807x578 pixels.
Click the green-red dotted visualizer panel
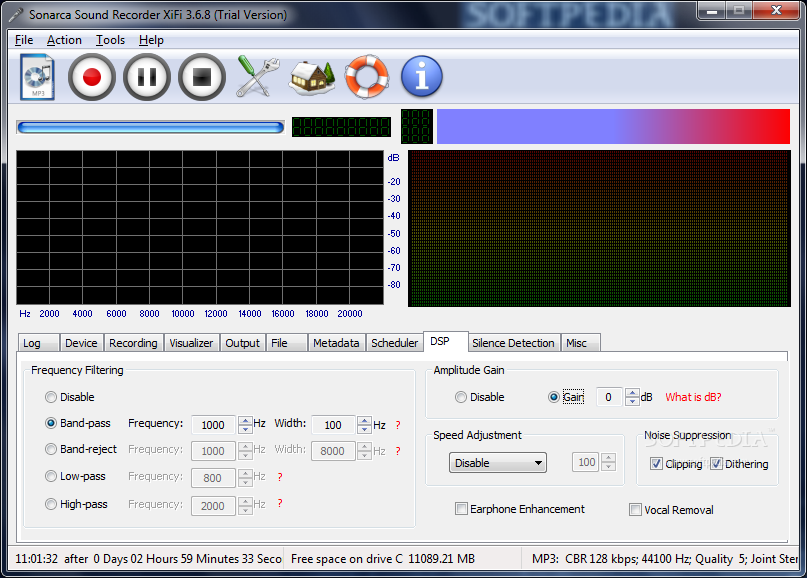(599, 229)
